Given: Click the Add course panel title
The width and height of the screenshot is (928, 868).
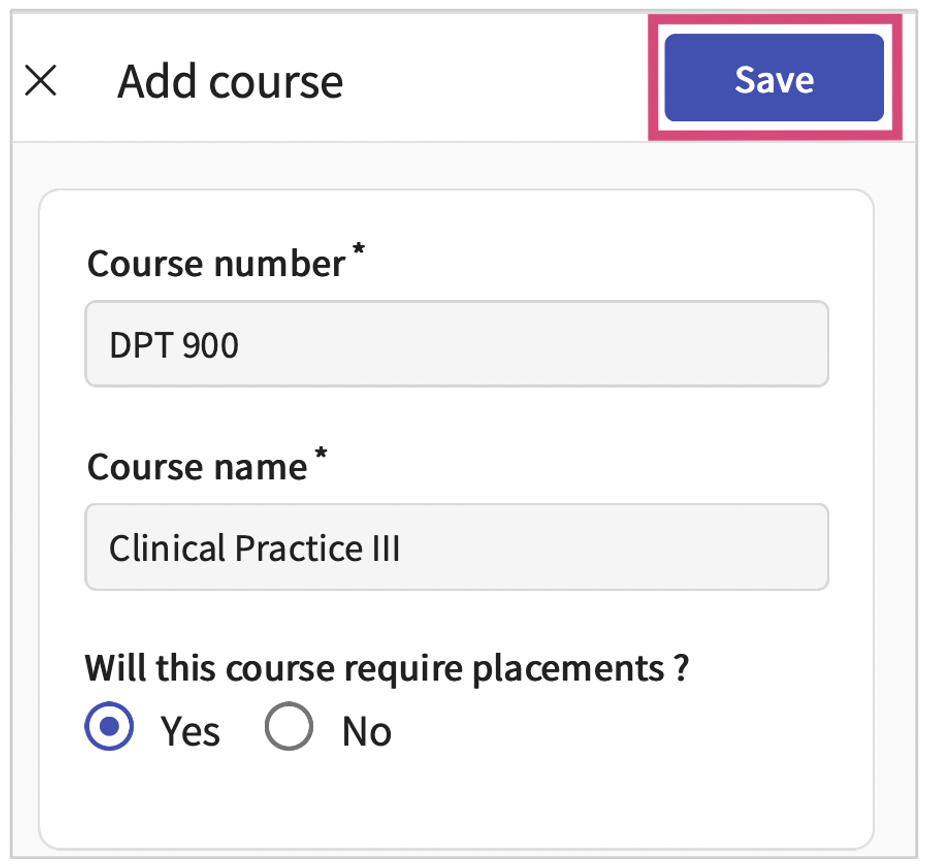Looking at the screenshot, I should point(230,81).
